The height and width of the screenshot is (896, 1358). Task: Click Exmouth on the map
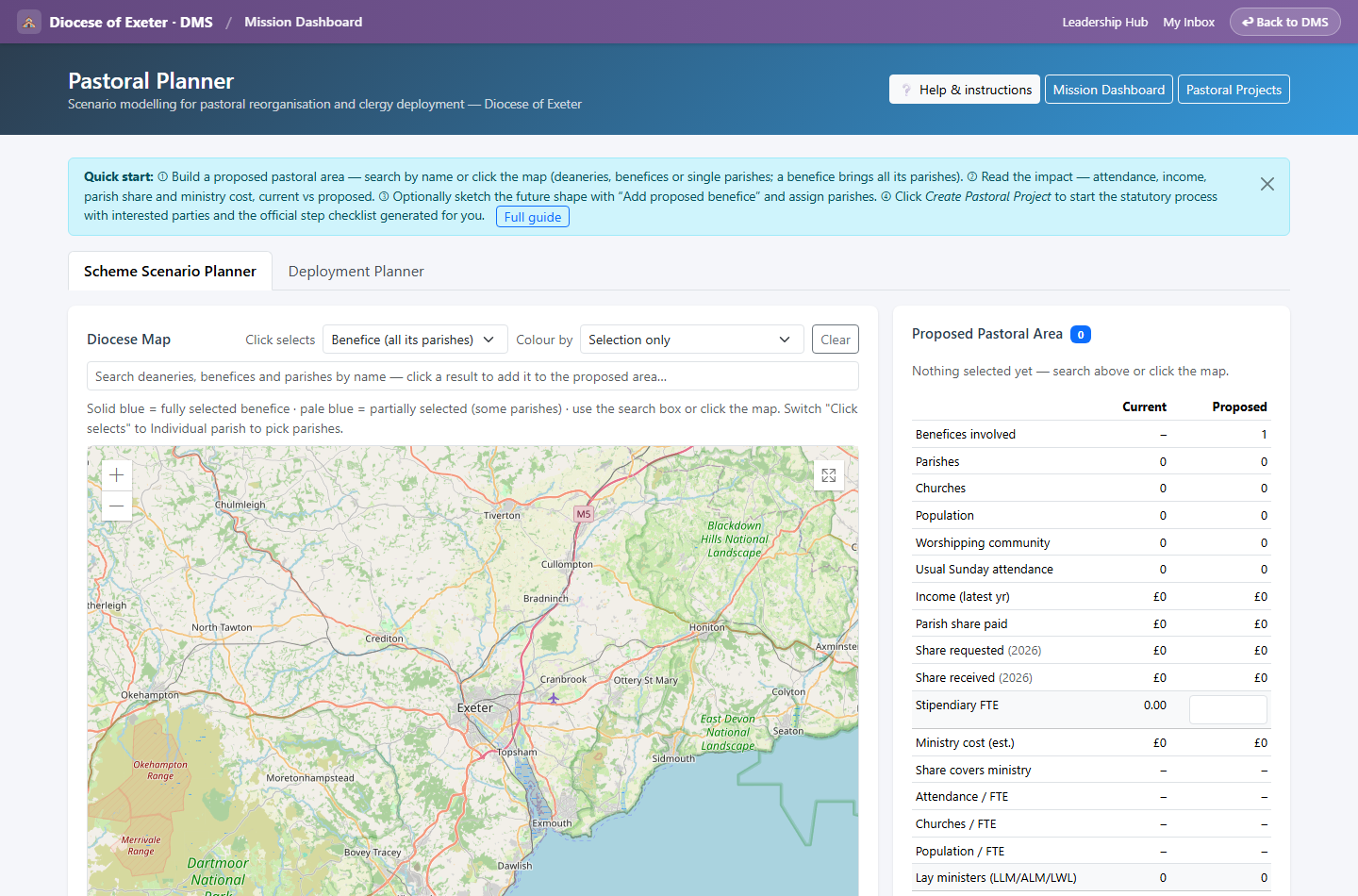[552, 823]
